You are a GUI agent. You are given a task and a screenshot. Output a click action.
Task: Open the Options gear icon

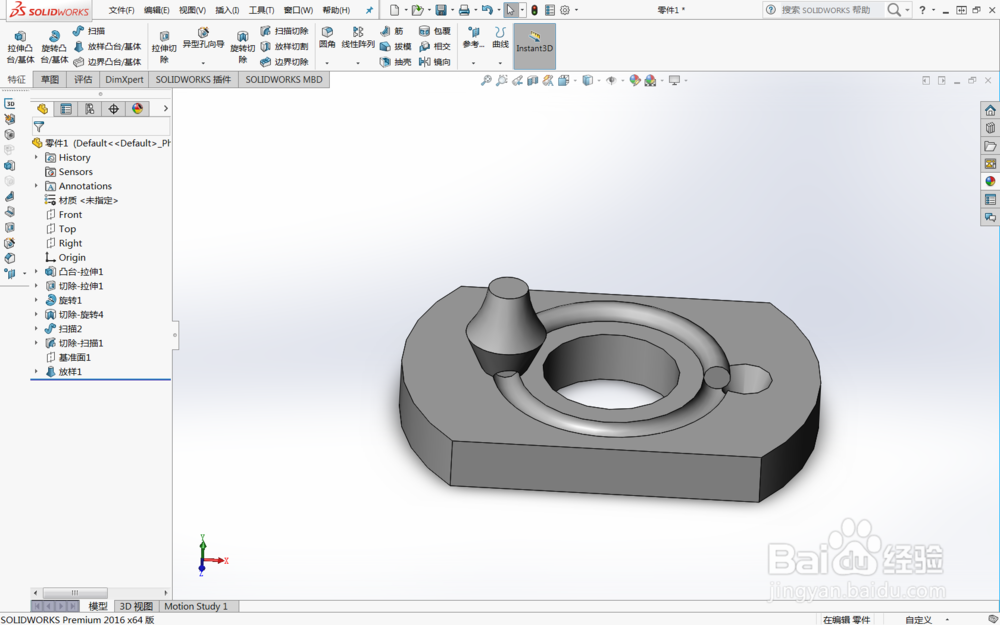pyautogui.click(x=565, y=10)
